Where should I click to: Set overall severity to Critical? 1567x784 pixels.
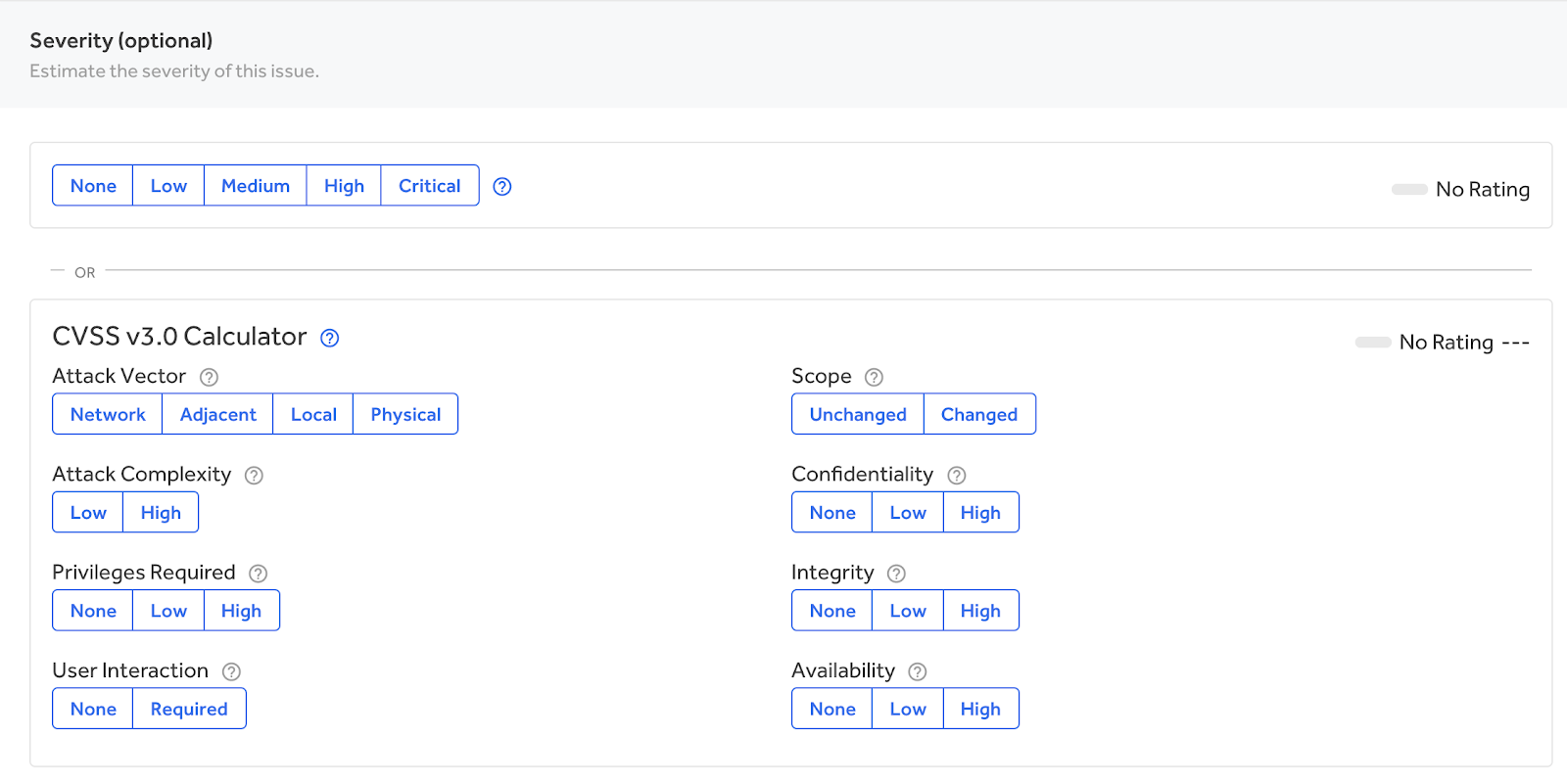[x=429, y=186]
